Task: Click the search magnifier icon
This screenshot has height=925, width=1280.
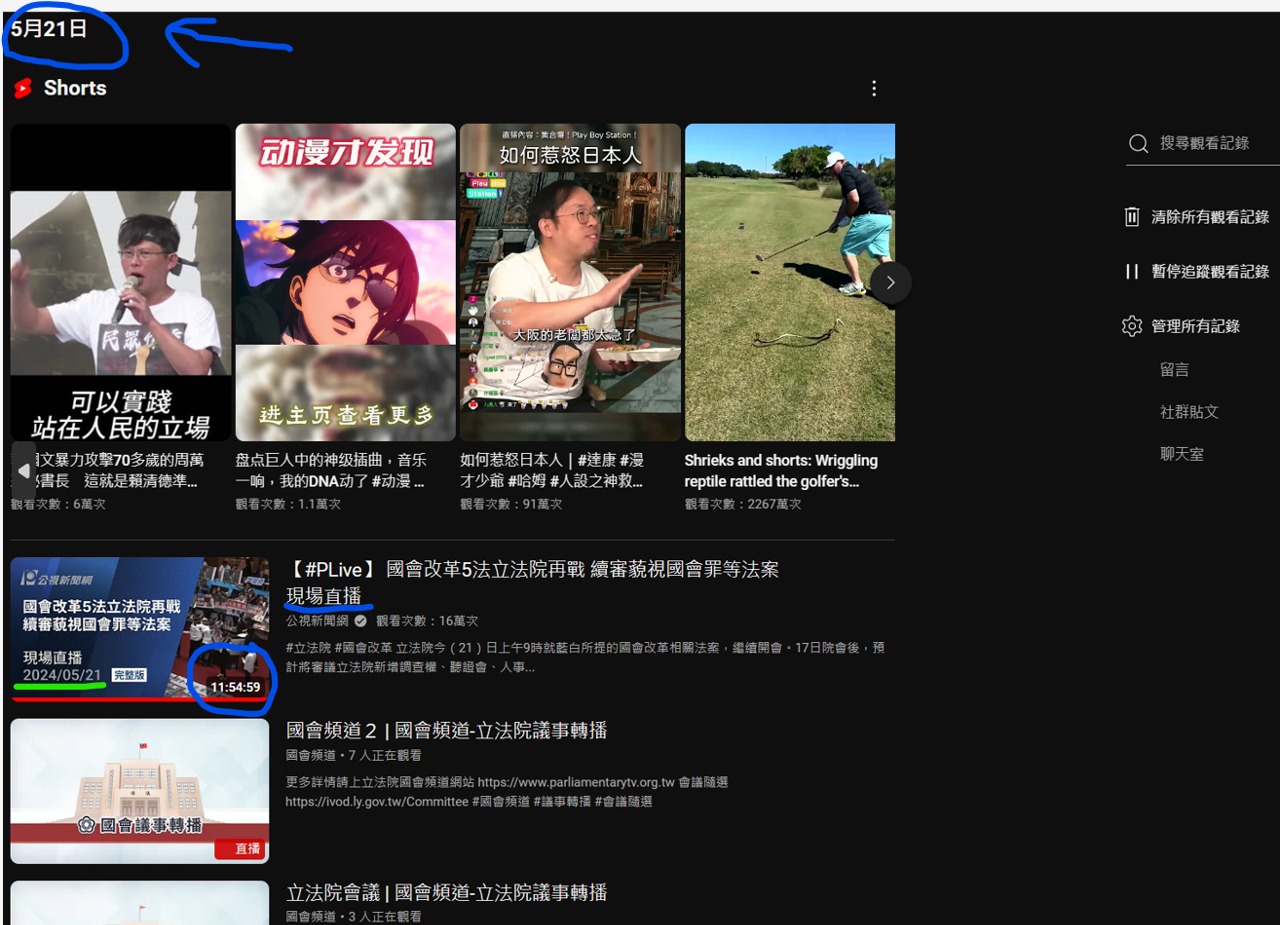Action: pyautogui.click(x=1138, y=144)
